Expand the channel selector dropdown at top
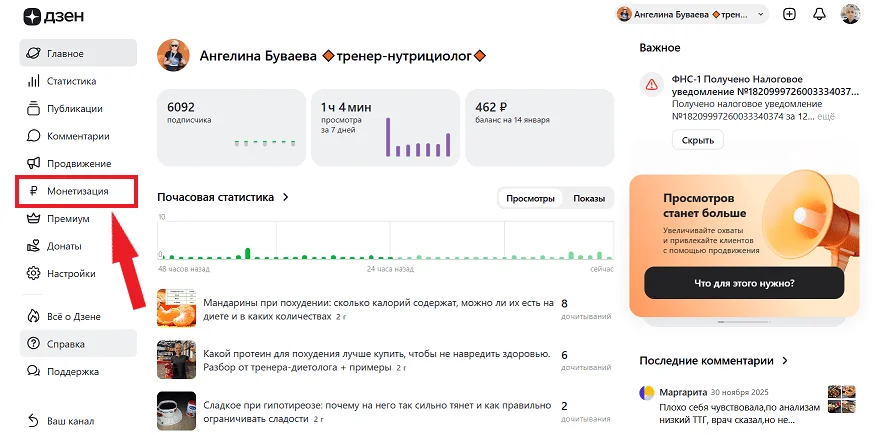Viewport: 883px width, 435px height. coord(692,15)
